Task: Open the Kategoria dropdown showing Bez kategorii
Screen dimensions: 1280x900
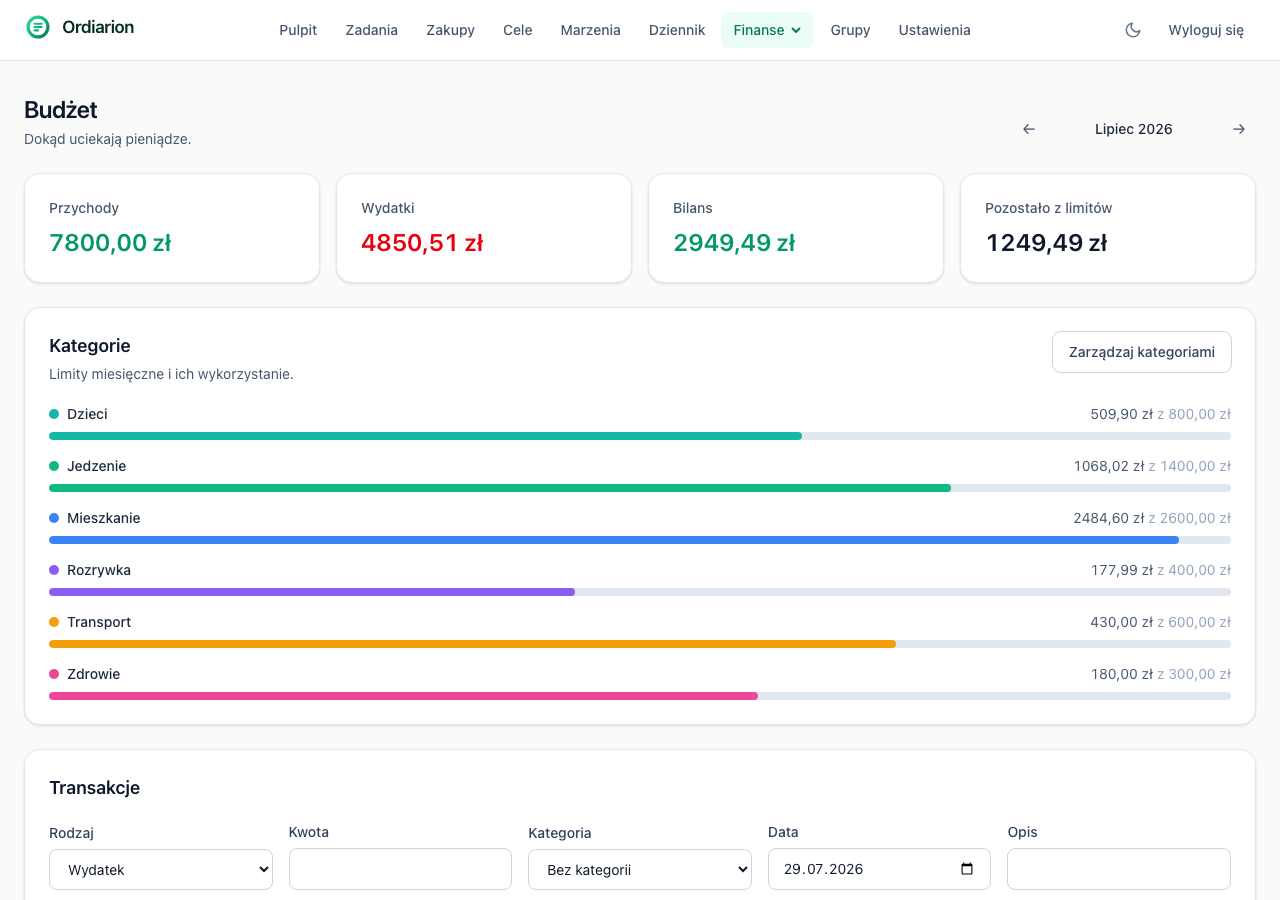Action: point(640,869)
